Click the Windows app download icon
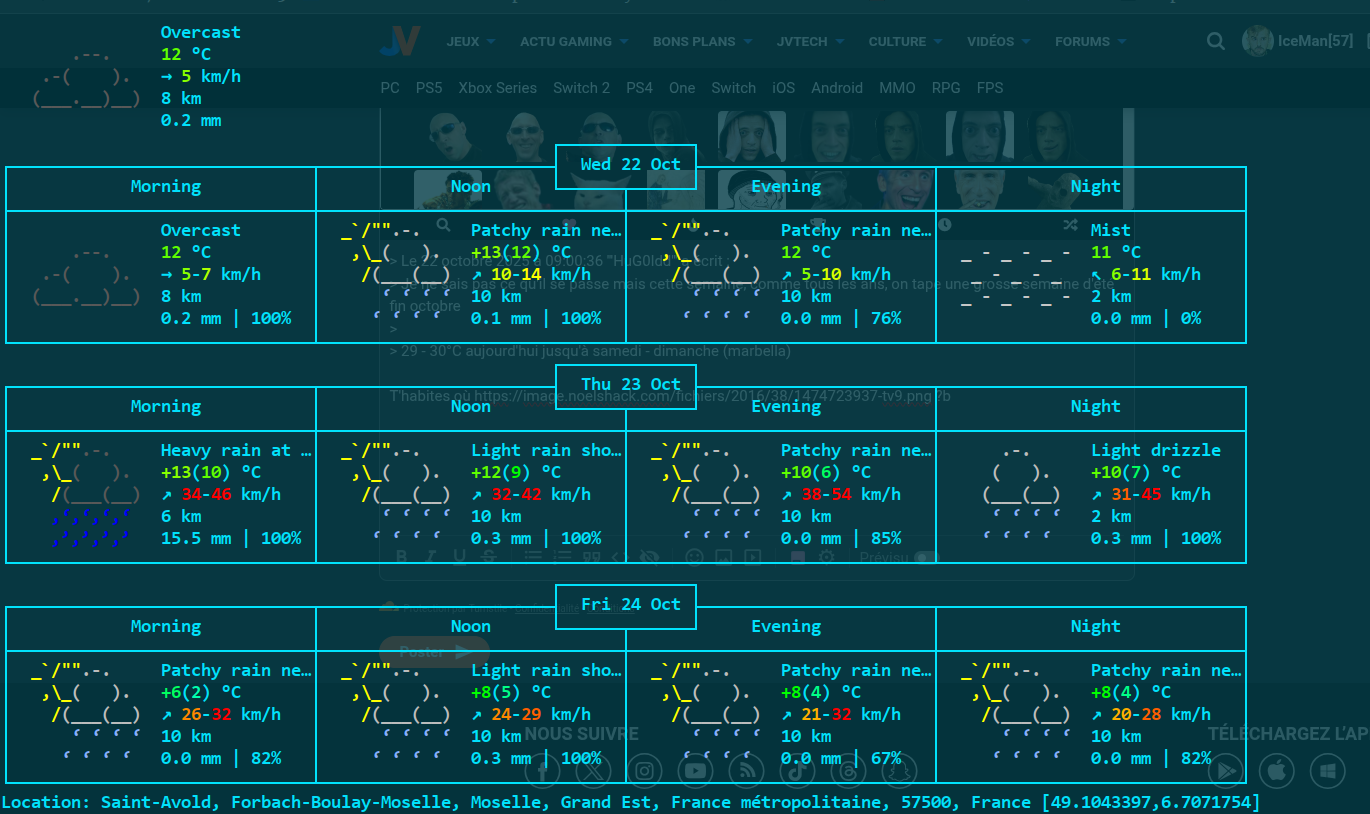Image resolution: width=1370 pixels, height=814 pixels. click(1327, 770)
